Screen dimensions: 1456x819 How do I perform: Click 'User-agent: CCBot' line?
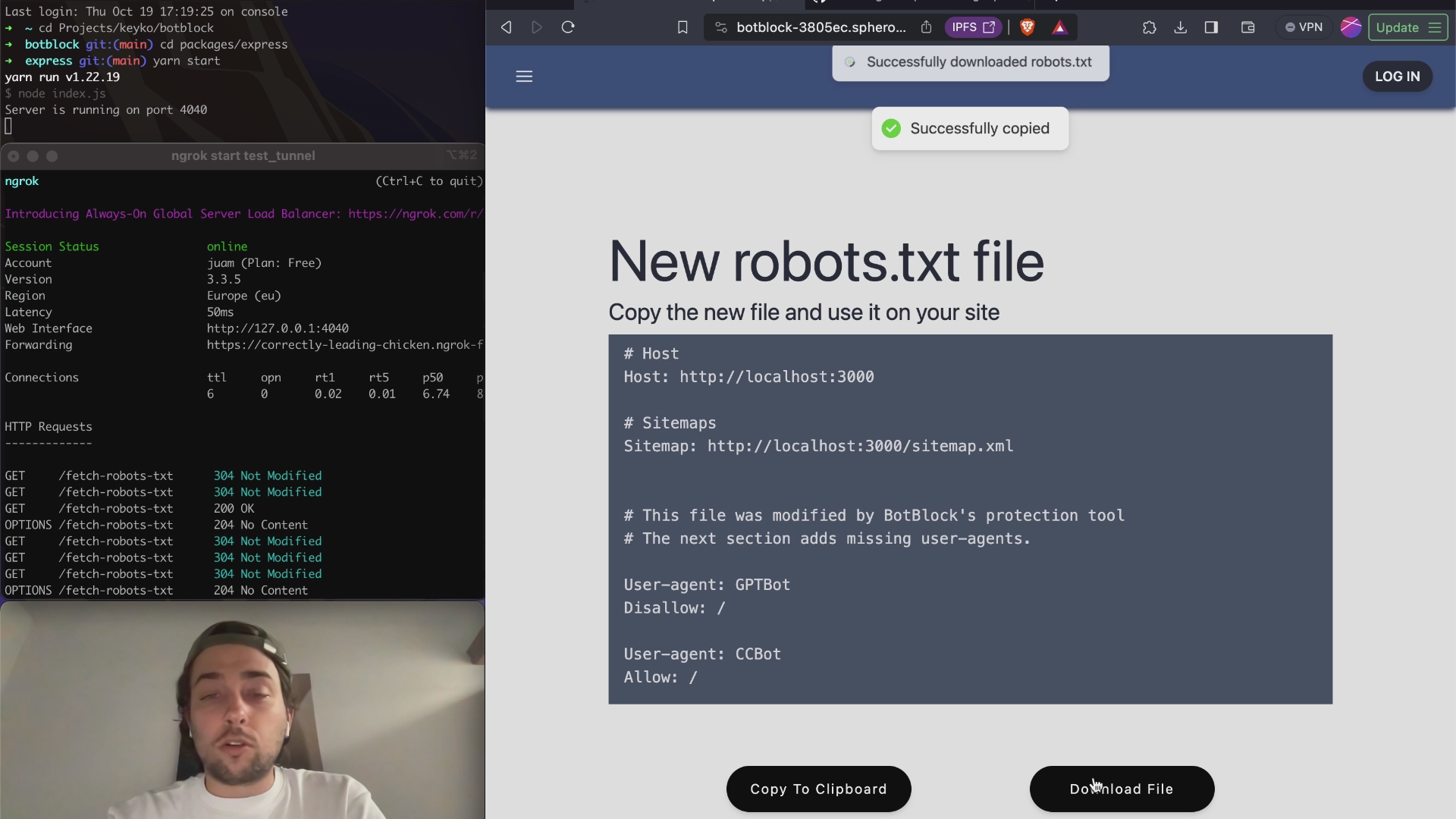pos(702,654)
